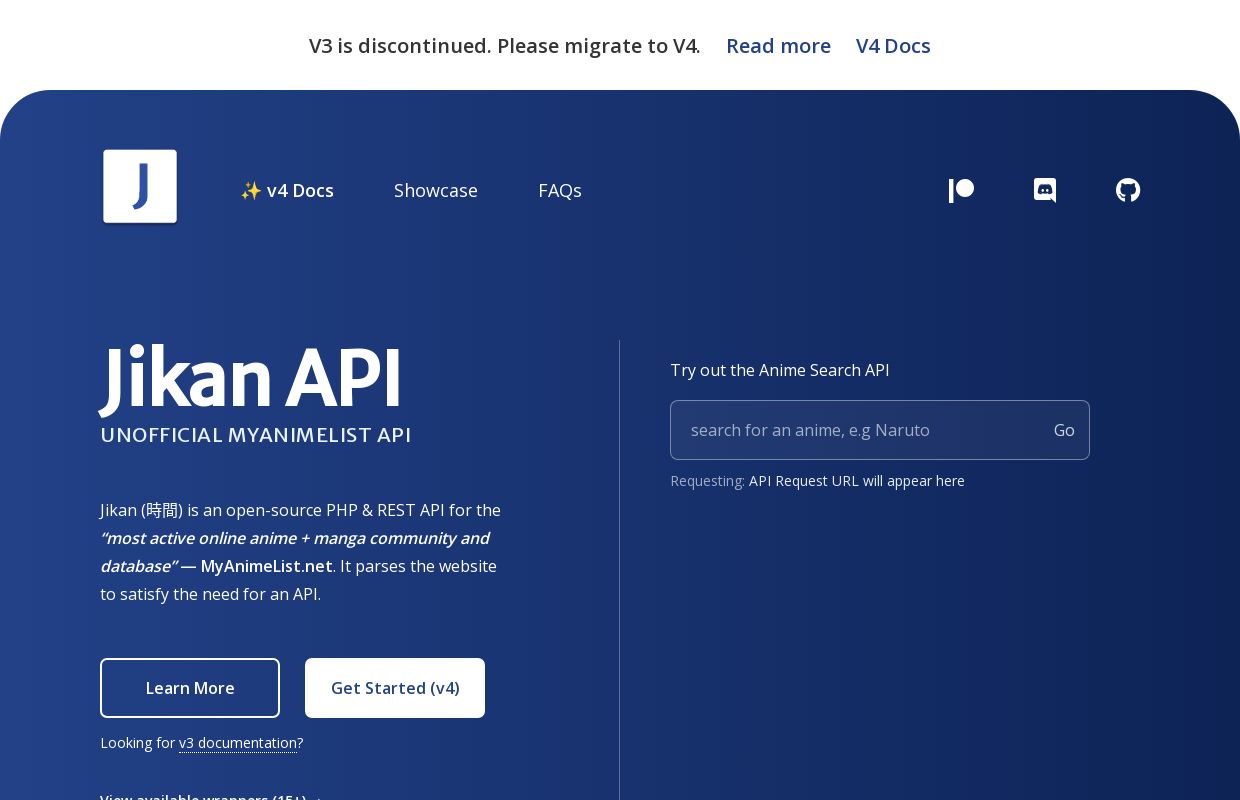The height and width of the screenshot is (800, 1240).
Task: Click 'UNOFFICIAL MYANIMELIST API' subtitle
Action: click(256, 435)
